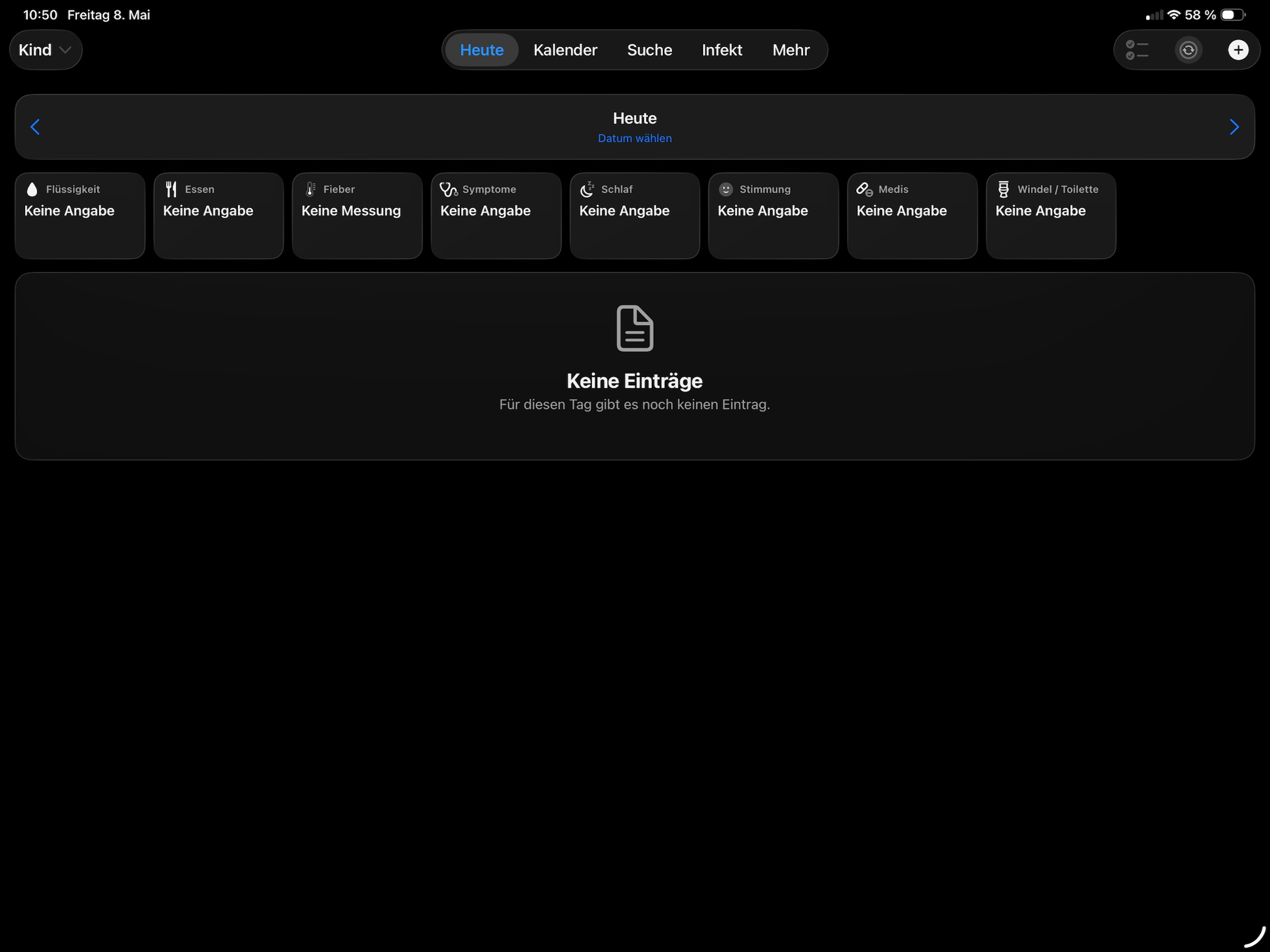Open the Essen Keine Angabe value
Screen dimensions: 1270x952
(208, 211)
